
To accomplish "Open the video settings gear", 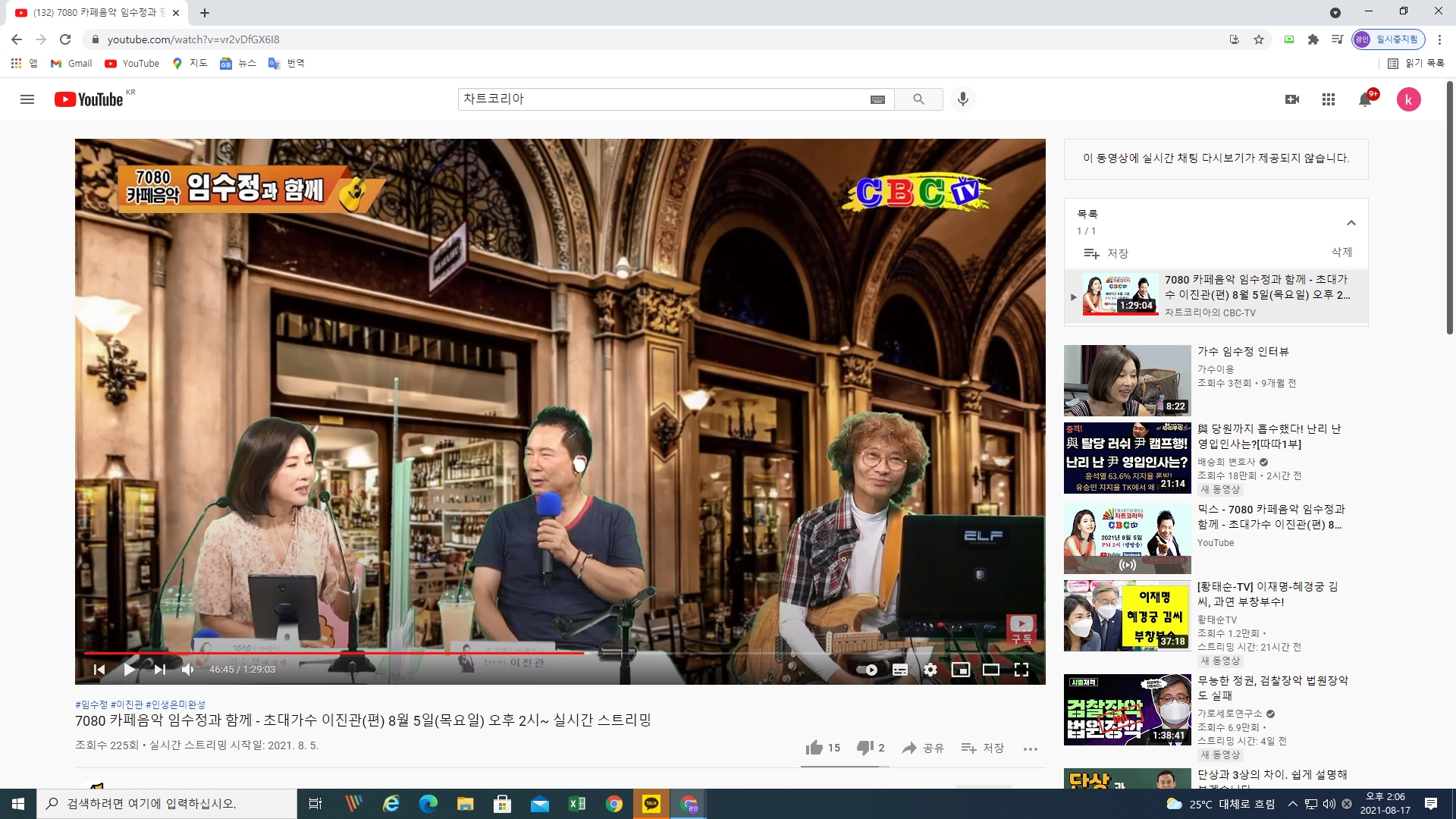I will [x=930, y=670].
